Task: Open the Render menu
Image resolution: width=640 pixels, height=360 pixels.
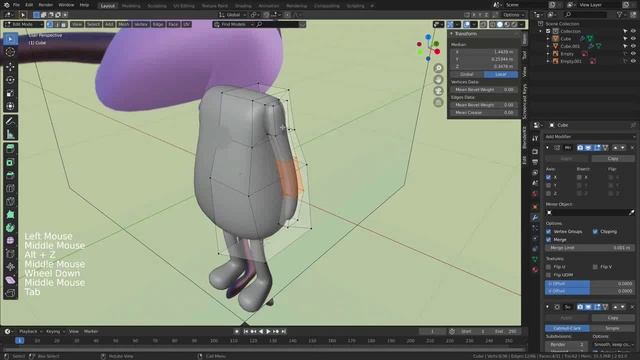Action: (45, 5)
